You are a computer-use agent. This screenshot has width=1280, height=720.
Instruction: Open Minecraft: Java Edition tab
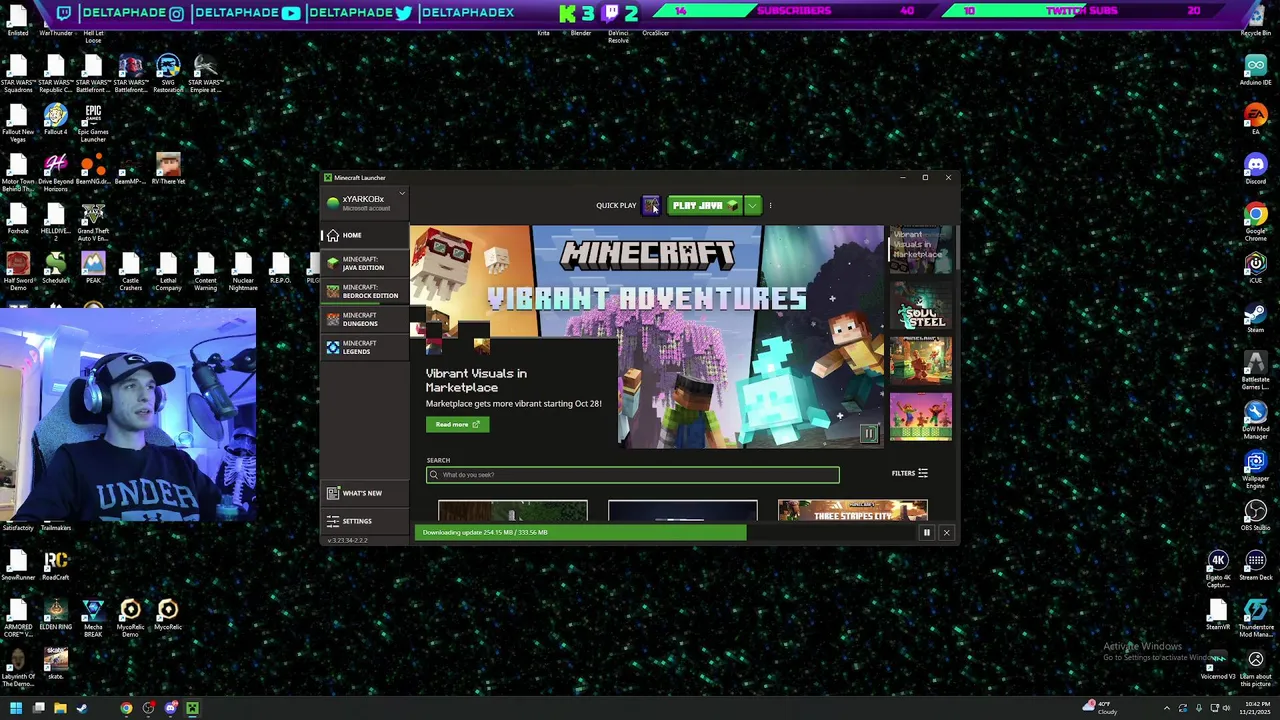[x=365, y=263]
